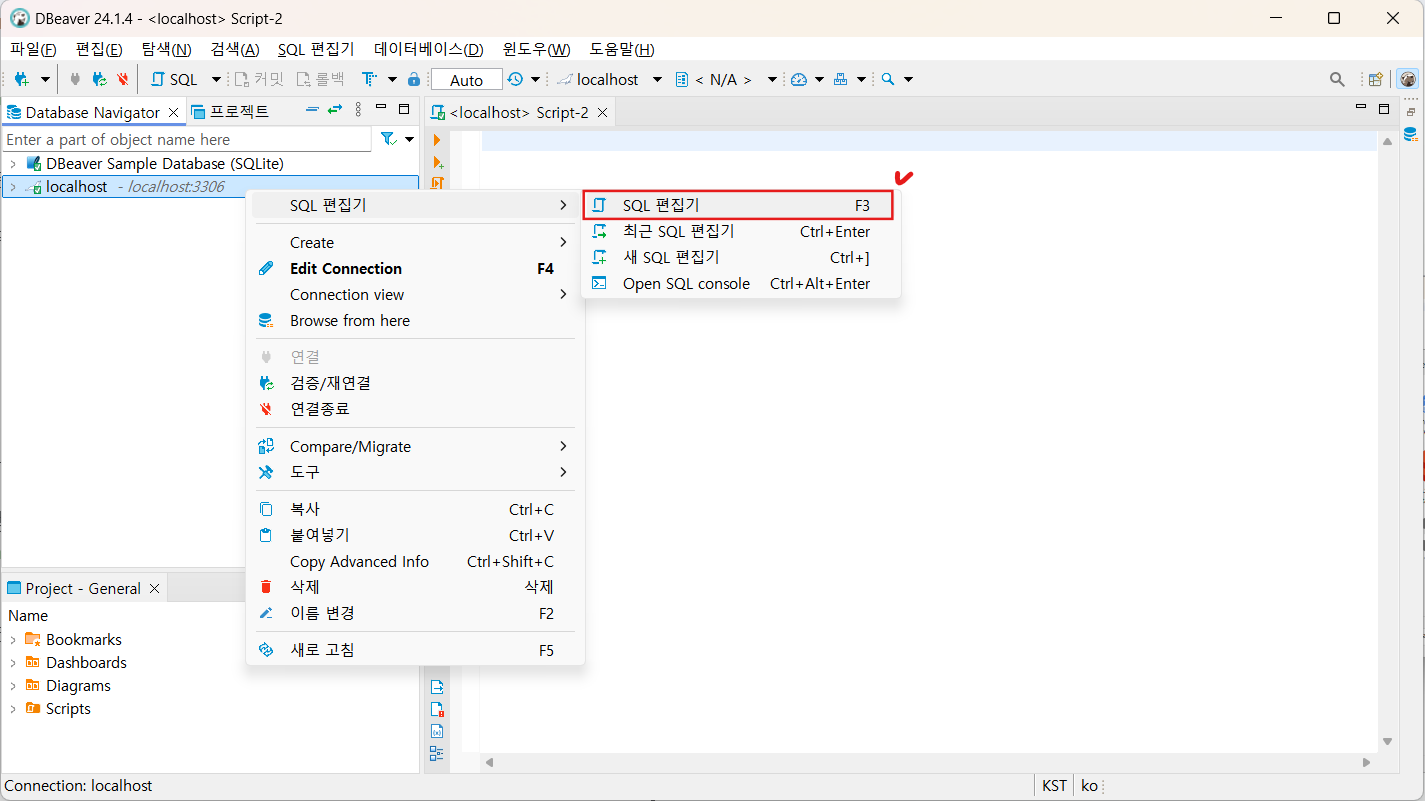This screenshot has width=1425, height=801.
Task: Click 검증/재연결 in context menu
Action: [x=415, y=382]
